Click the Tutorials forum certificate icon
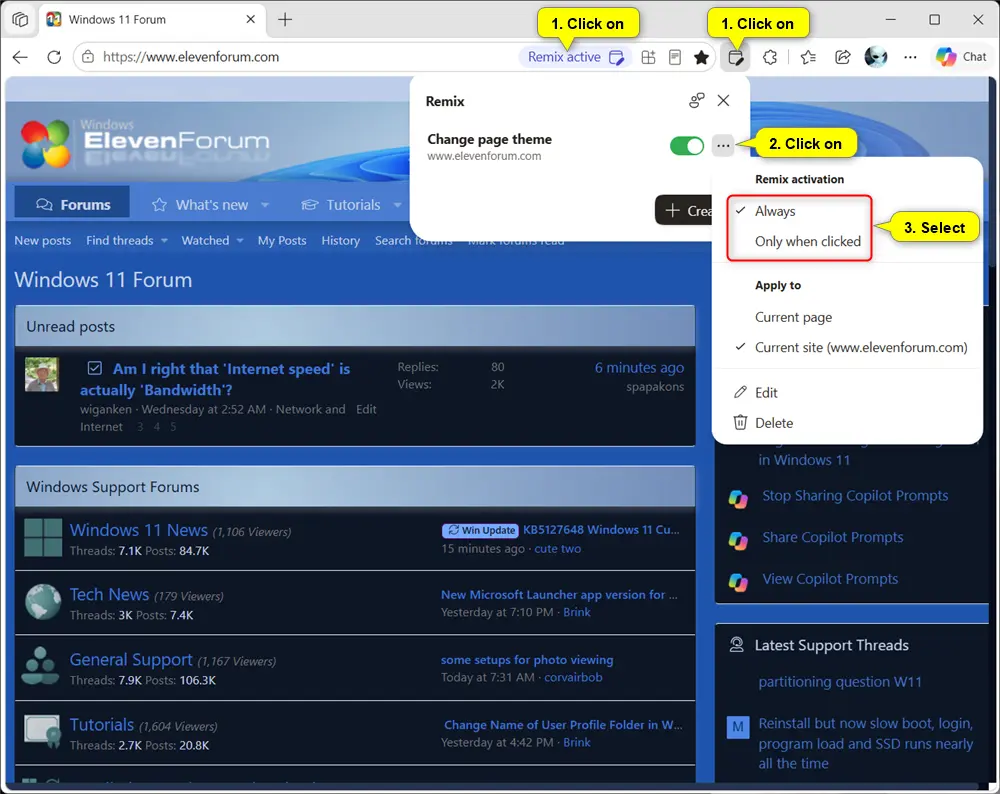Image resolution: width=1000 pixels, height=794 pixels. pyautogui.click(x=42, y=732)
